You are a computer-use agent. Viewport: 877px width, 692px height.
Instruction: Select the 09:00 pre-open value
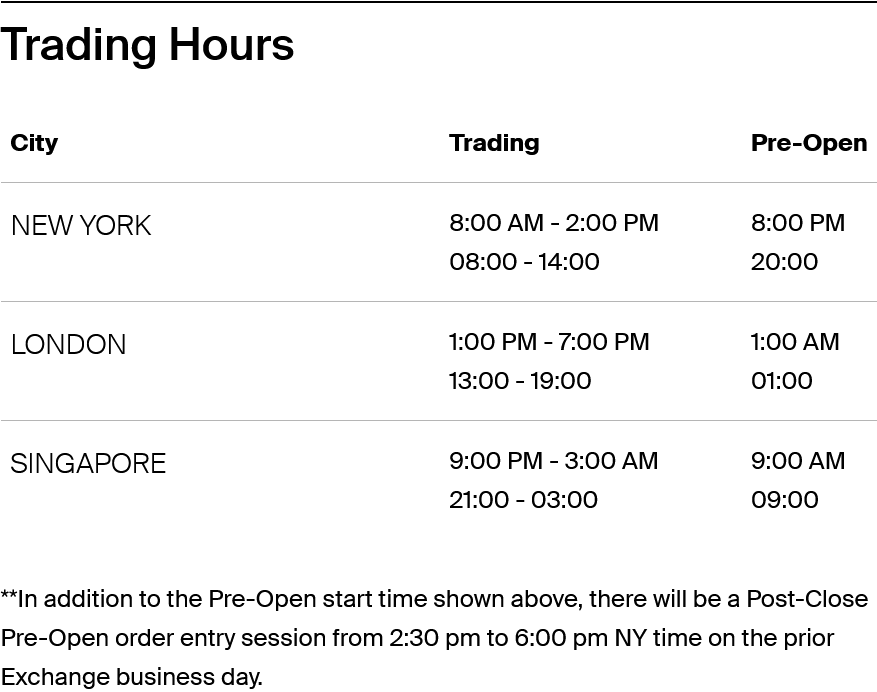[784, 500]
